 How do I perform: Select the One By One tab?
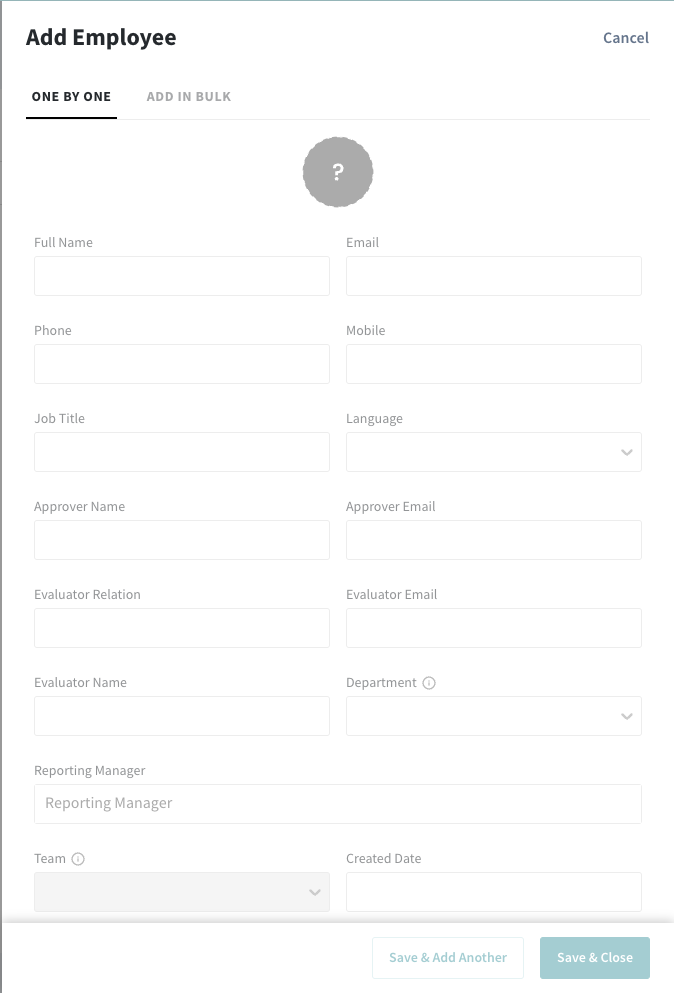(x=71, y=97)
